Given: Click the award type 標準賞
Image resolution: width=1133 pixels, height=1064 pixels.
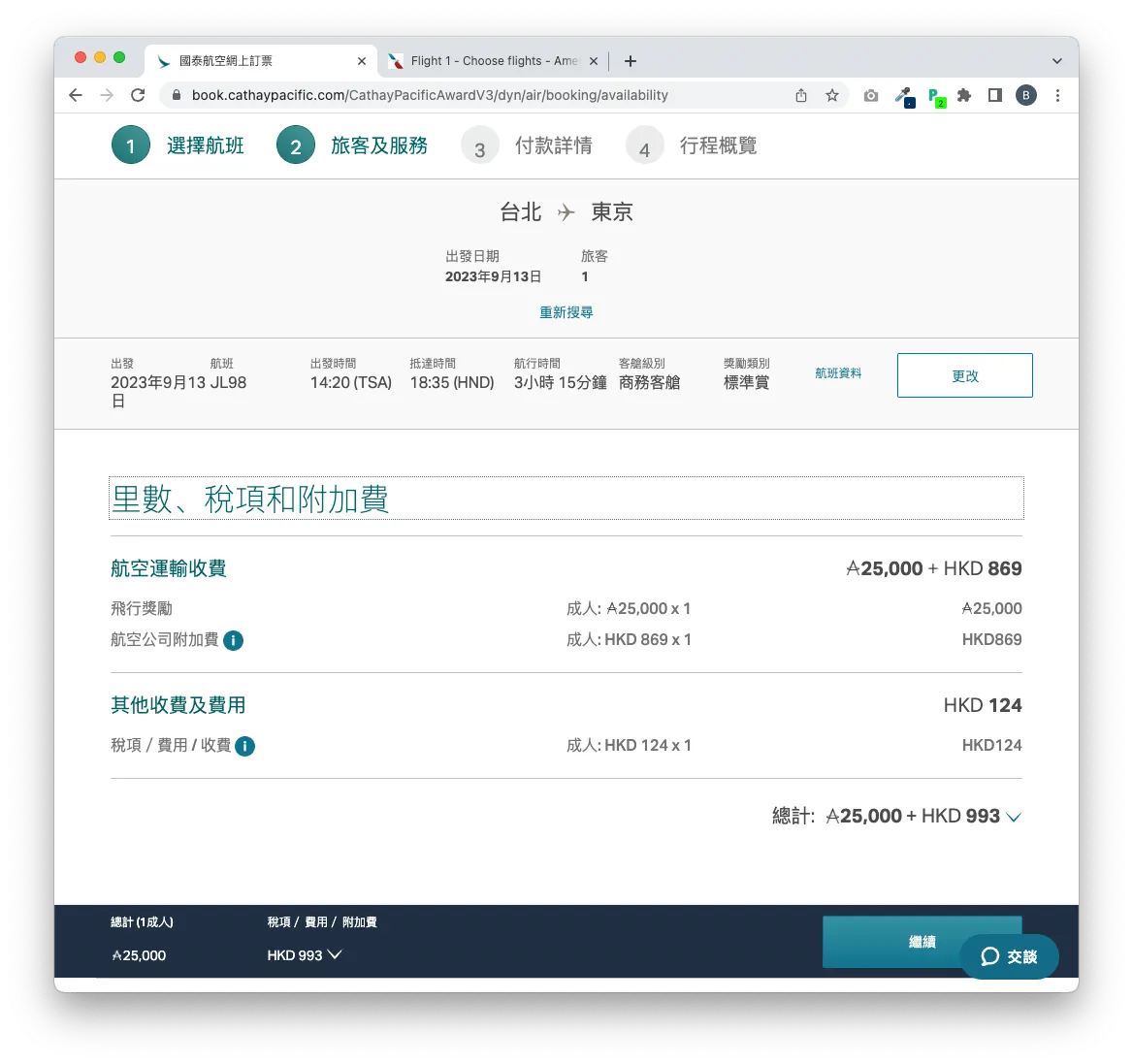Looking at the screenshot, I should 746,382.
